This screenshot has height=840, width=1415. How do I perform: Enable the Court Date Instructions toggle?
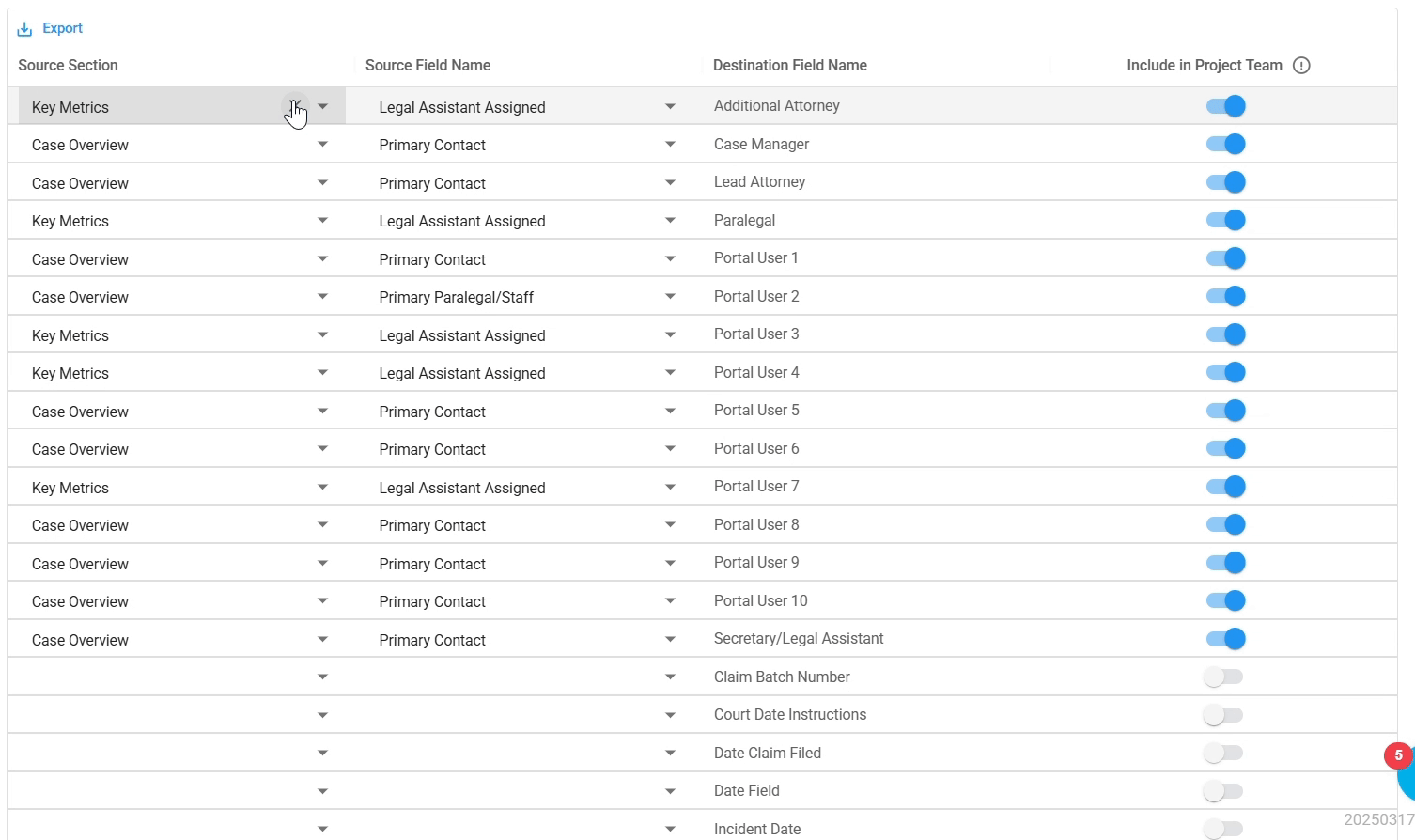tap(1223, 715)
